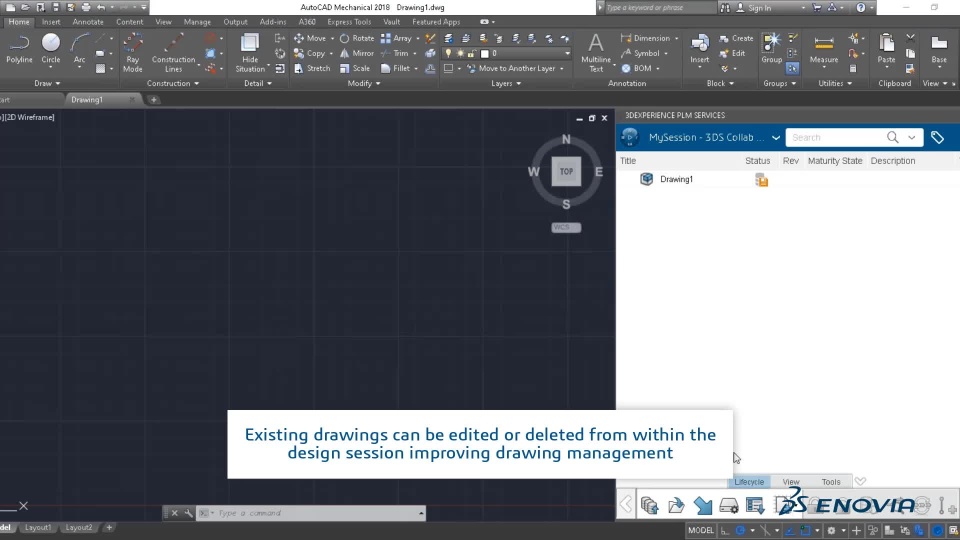Image resolution: width=960 pixels, height=540 pixels.
Task: Toggle the polar tracking status bar button
Action: tap(740, 530)
